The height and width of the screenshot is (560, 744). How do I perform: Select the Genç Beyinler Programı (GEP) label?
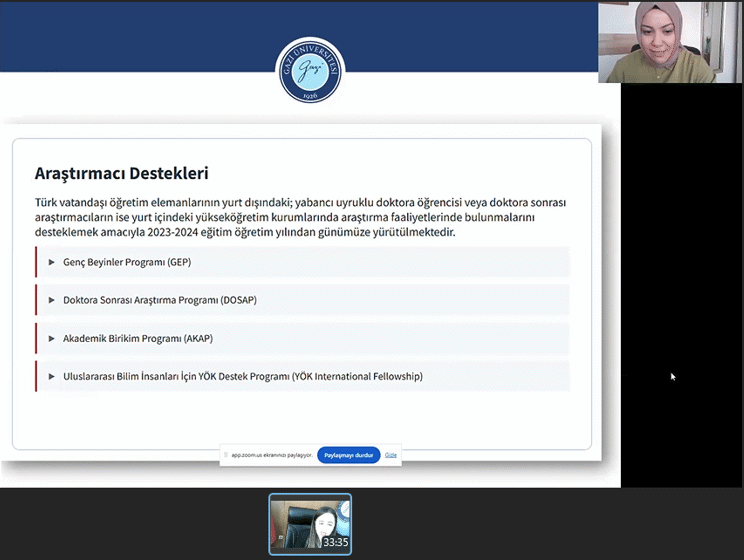point(126,262)
